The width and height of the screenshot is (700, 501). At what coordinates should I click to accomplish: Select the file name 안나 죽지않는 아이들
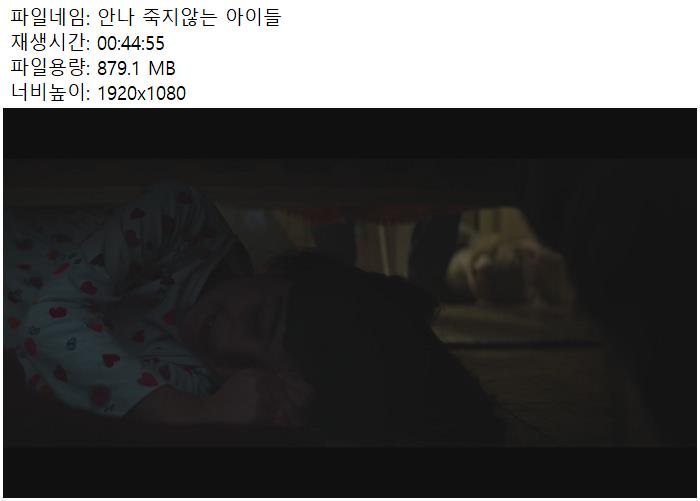(189, 17)
